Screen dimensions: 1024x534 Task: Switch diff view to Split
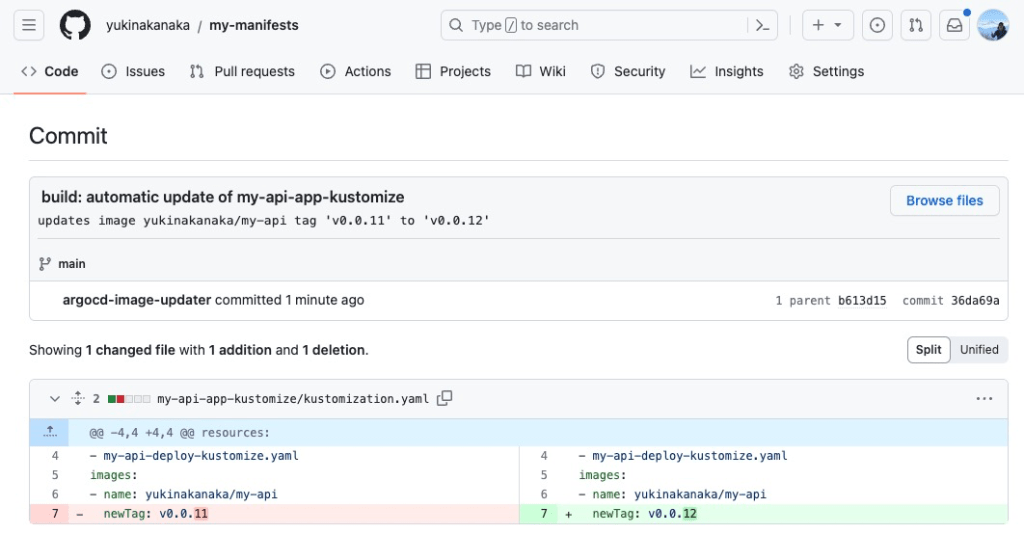[928, 349]
